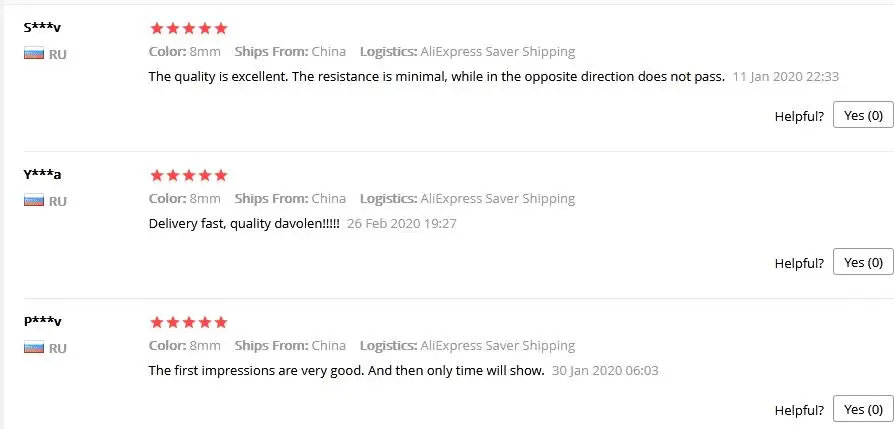Vote Yes (0) on the 'first impressions' review
Viewport: 894px width, 429px height.
point(862,409)
